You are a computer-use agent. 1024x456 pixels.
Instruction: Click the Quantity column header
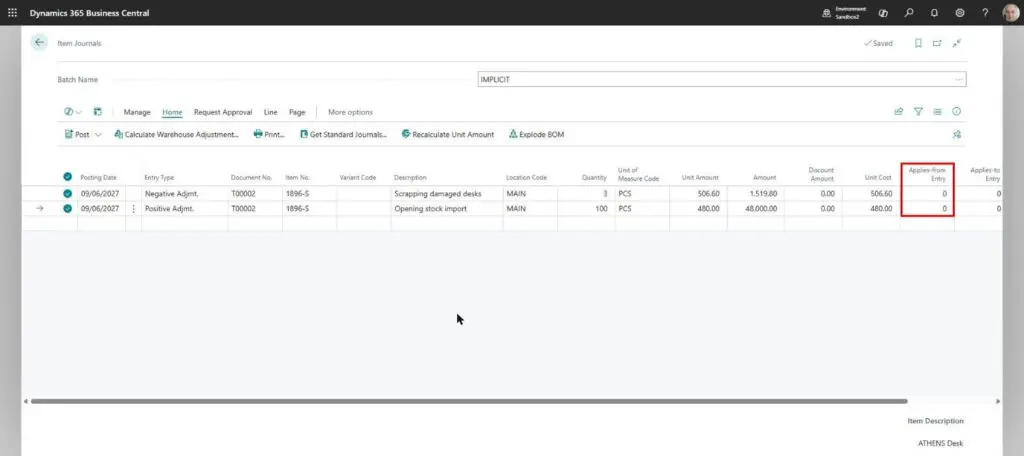click(594, 178)
